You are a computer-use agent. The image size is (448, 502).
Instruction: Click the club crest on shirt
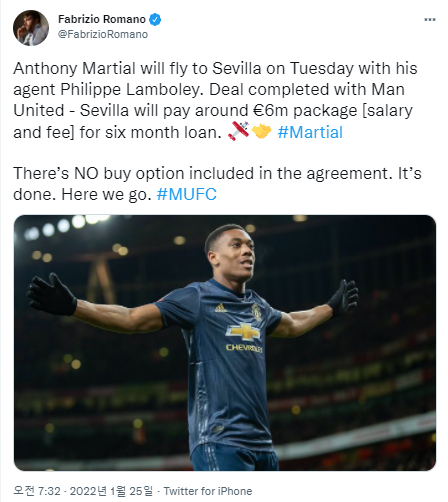pos(256,311)
